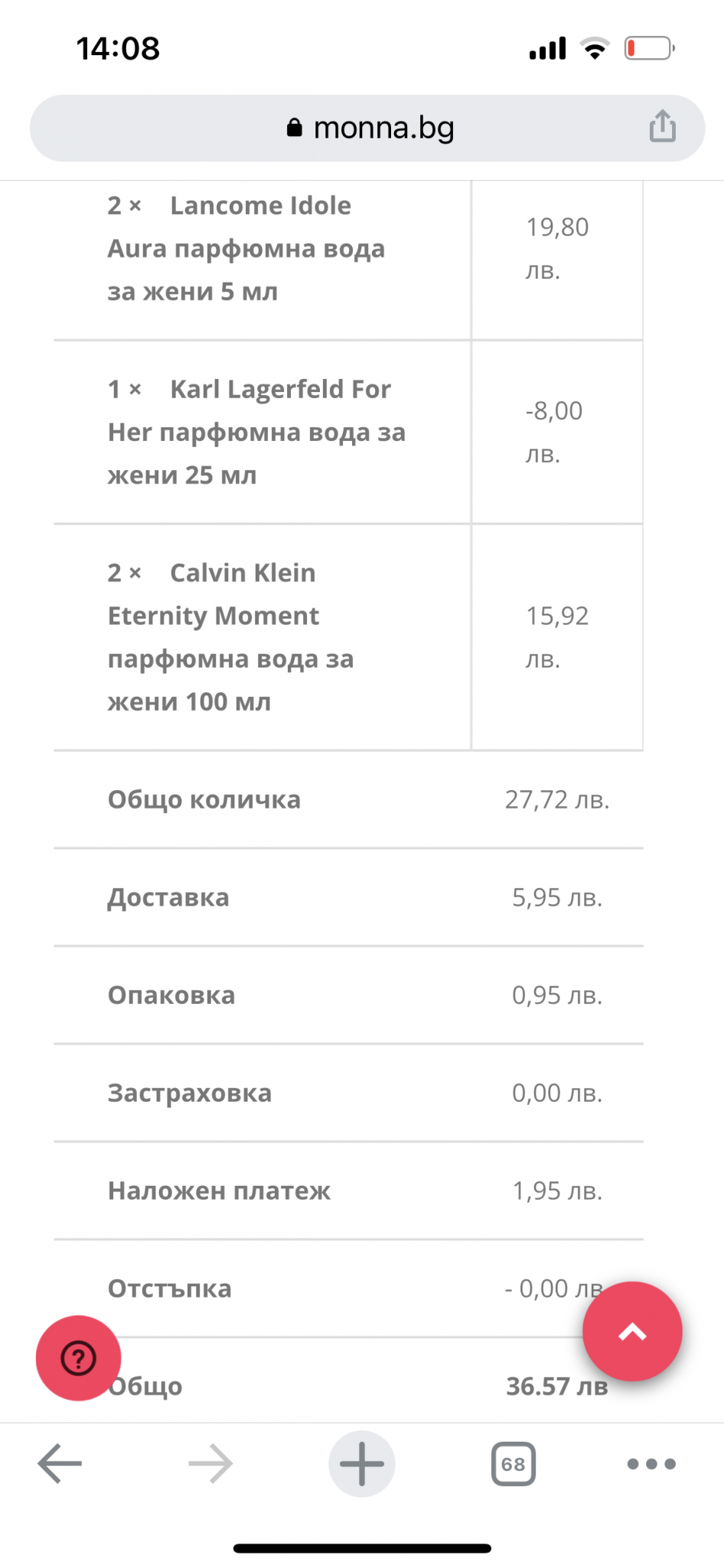Tap the padlock icon beside monna.bg

click(295, 128)
